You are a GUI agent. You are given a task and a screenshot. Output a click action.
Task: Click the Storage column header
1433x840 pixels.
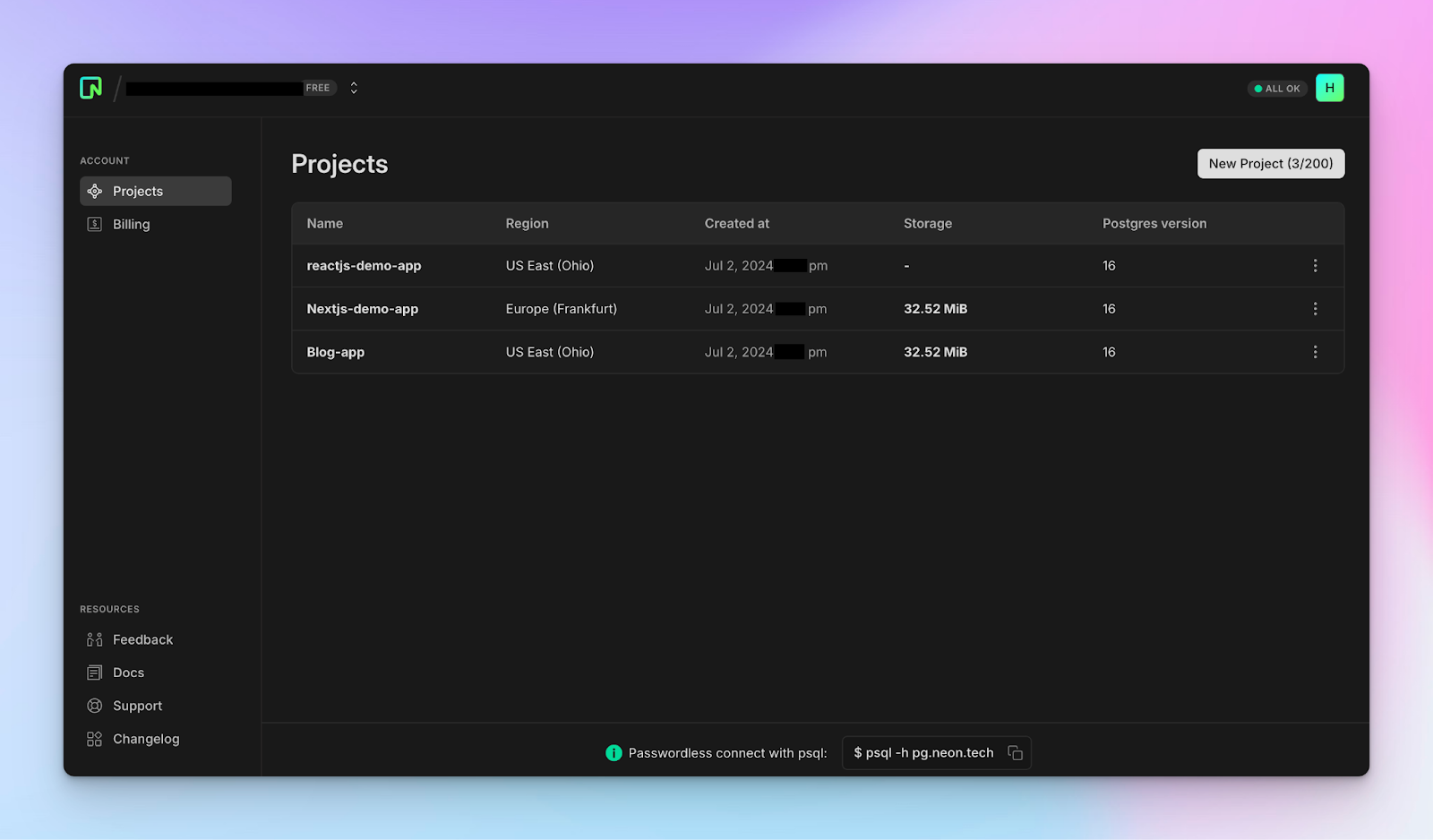point(928,224)
